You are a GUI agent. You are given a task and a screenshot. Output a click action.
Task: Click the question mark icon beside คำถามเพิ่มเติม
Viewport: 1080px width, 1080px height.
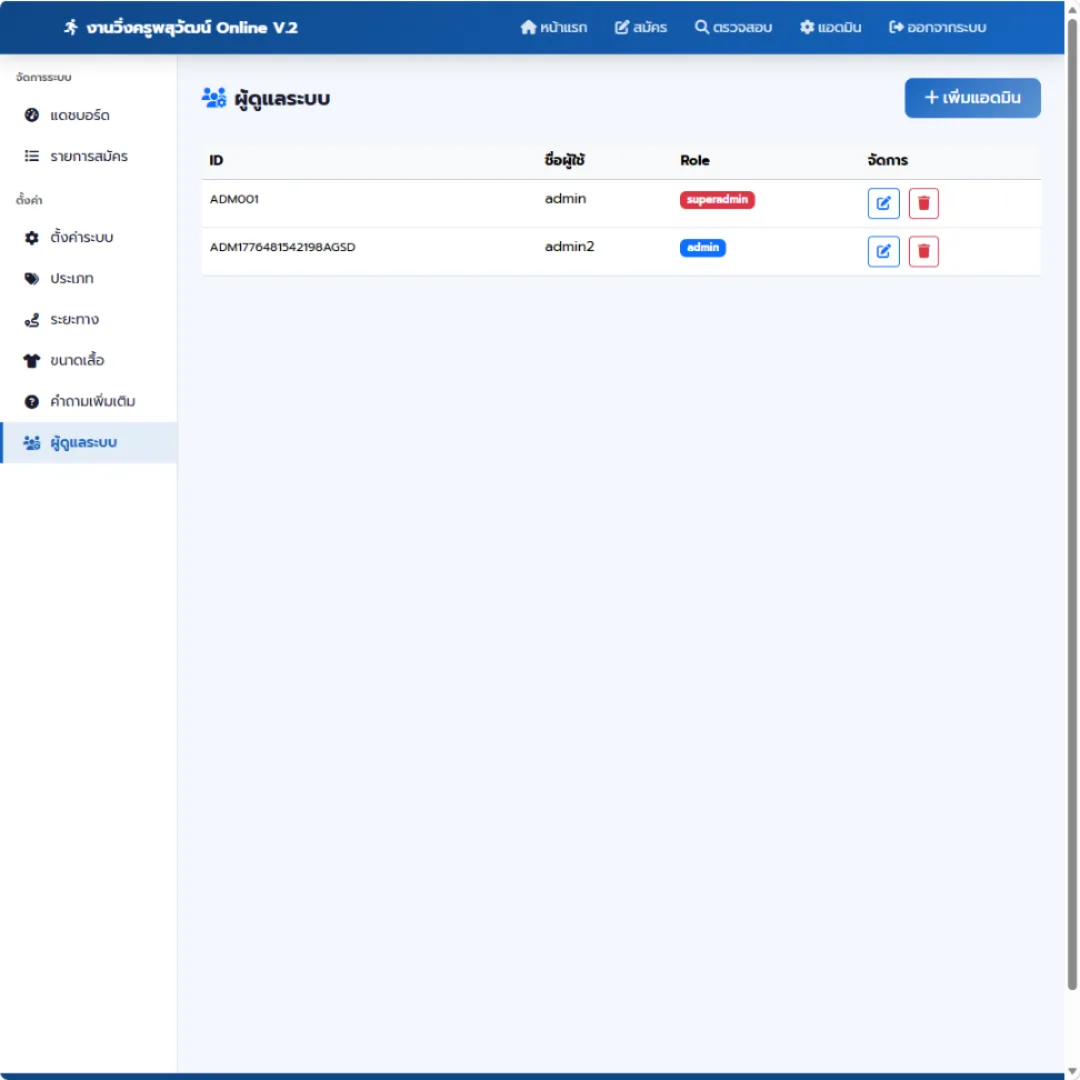pos(32,402)
